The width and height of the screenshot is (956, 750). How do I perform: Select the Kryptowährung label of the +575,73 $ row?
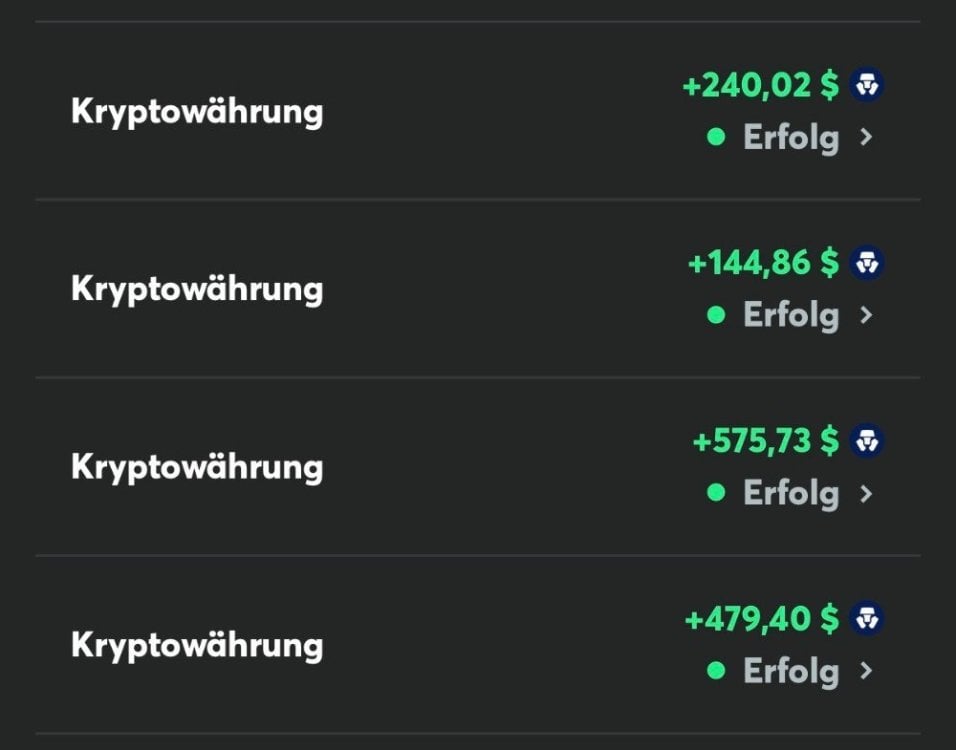(197, 467)
